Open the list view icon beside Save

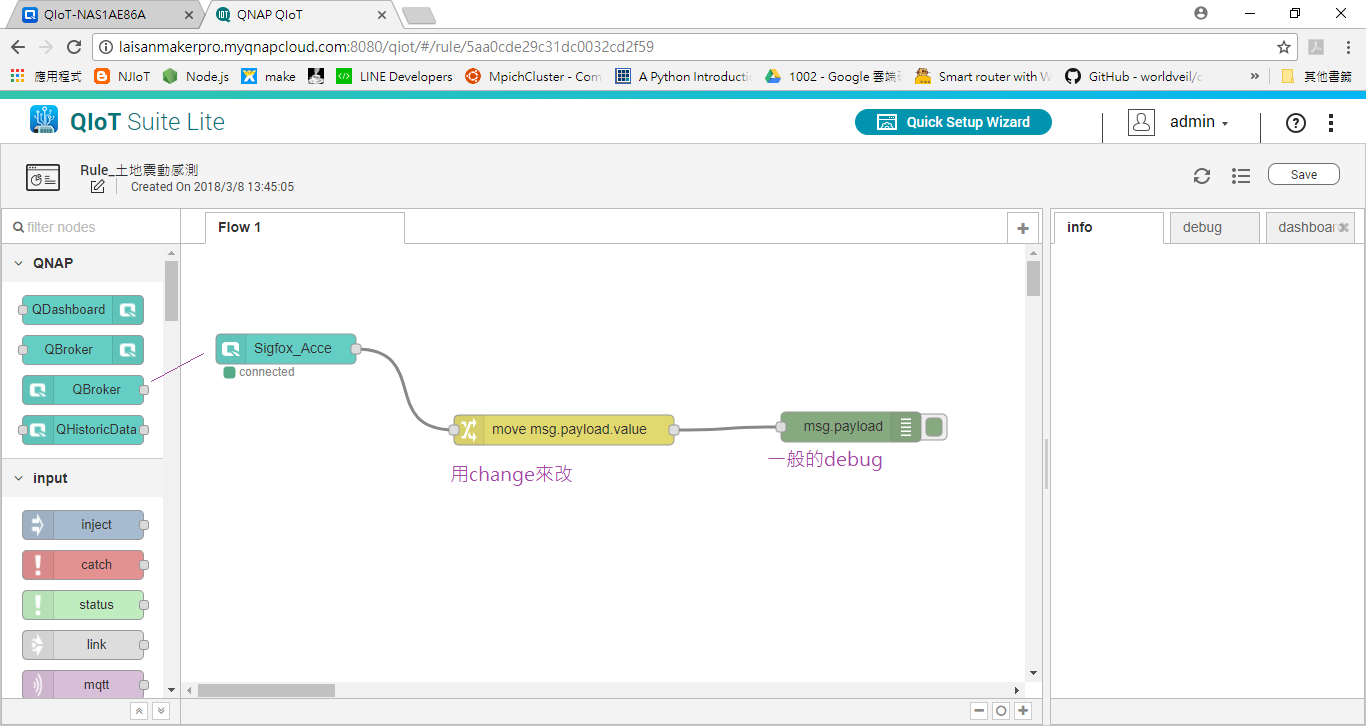pyautogui.click(x=1241, y=176)
